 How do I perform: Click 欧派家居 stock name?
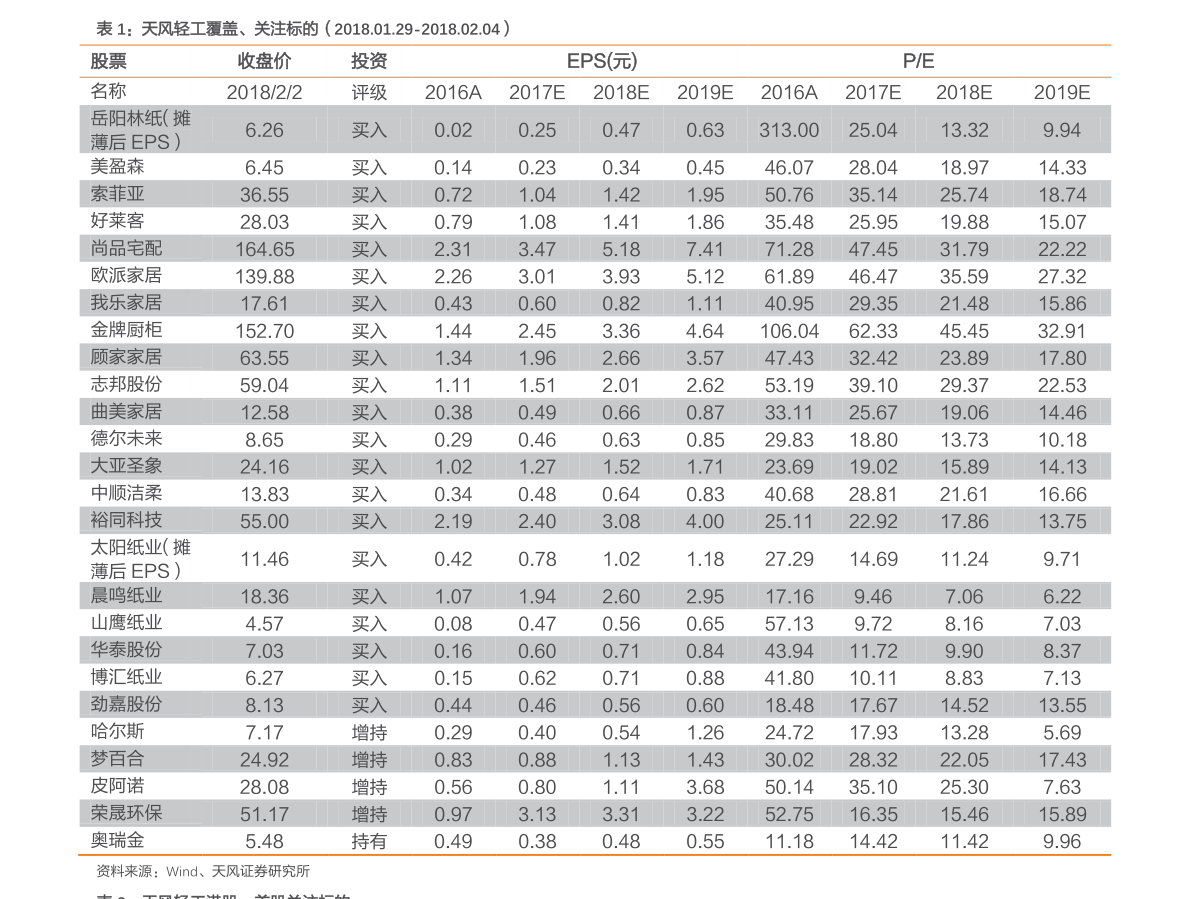(126, 276)
